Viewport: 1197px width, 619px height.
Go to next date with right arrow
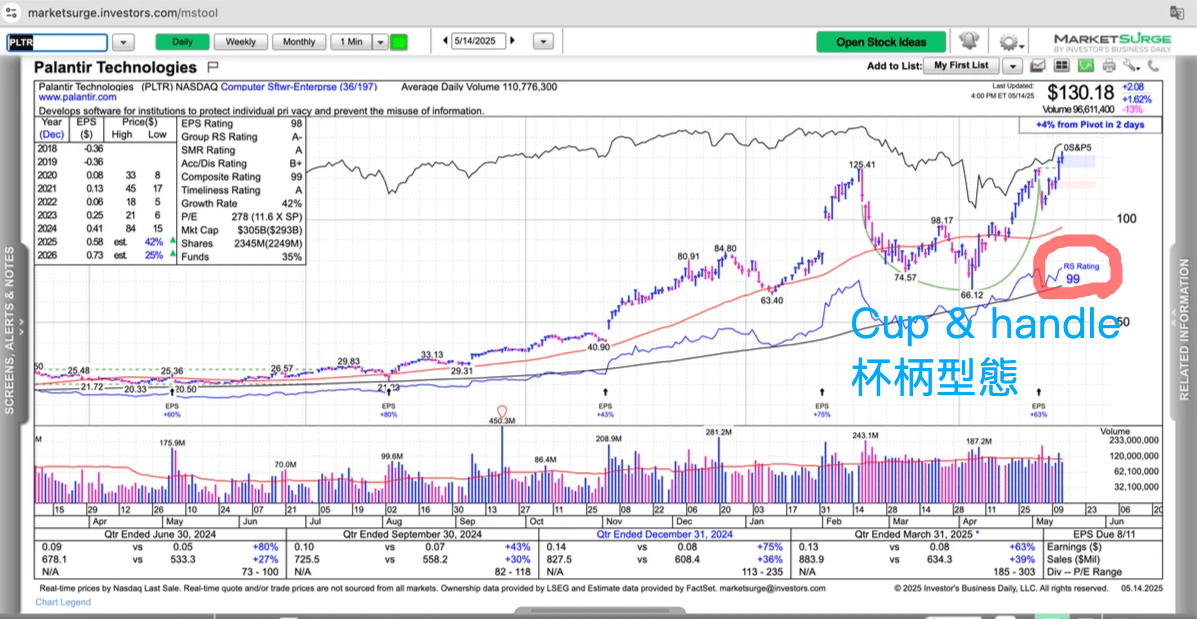pos(512,41)
